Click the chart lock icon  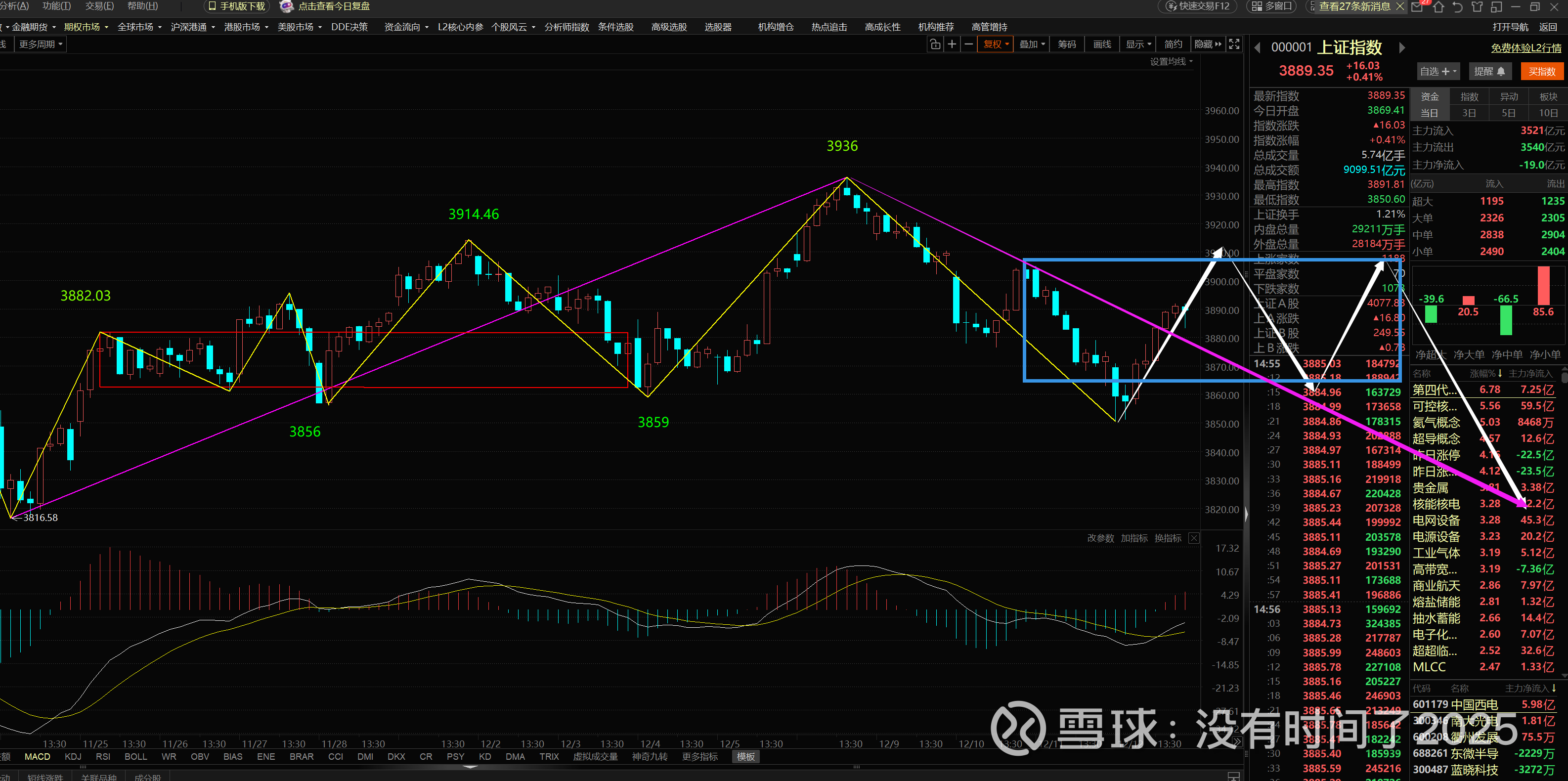click(x=935, y=44)
